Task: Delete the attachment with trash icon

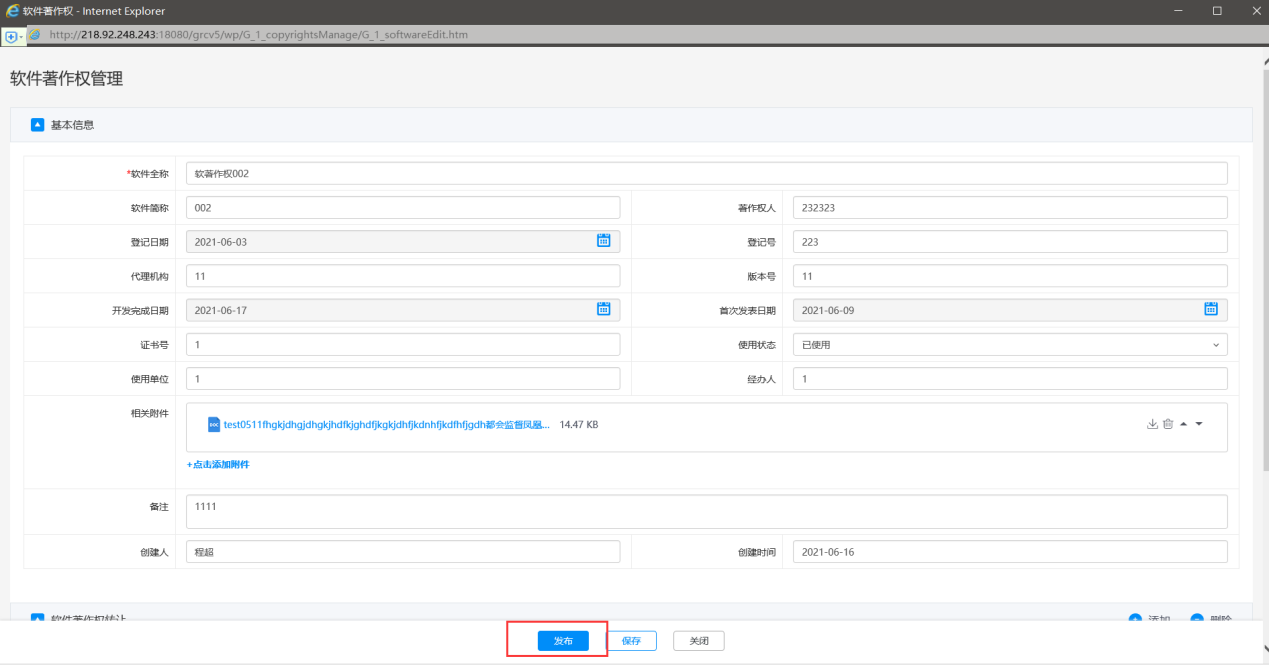Action: [x=1168, y=424]
